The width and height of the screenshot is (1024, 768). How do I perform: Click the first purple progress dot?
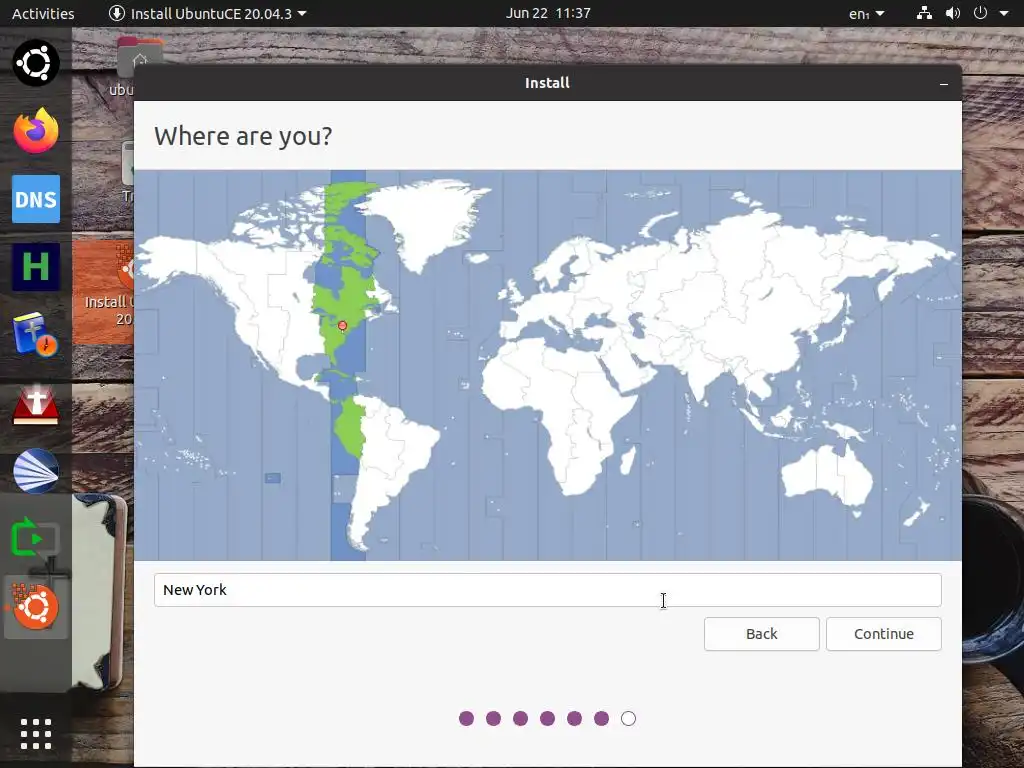point(466,719)
